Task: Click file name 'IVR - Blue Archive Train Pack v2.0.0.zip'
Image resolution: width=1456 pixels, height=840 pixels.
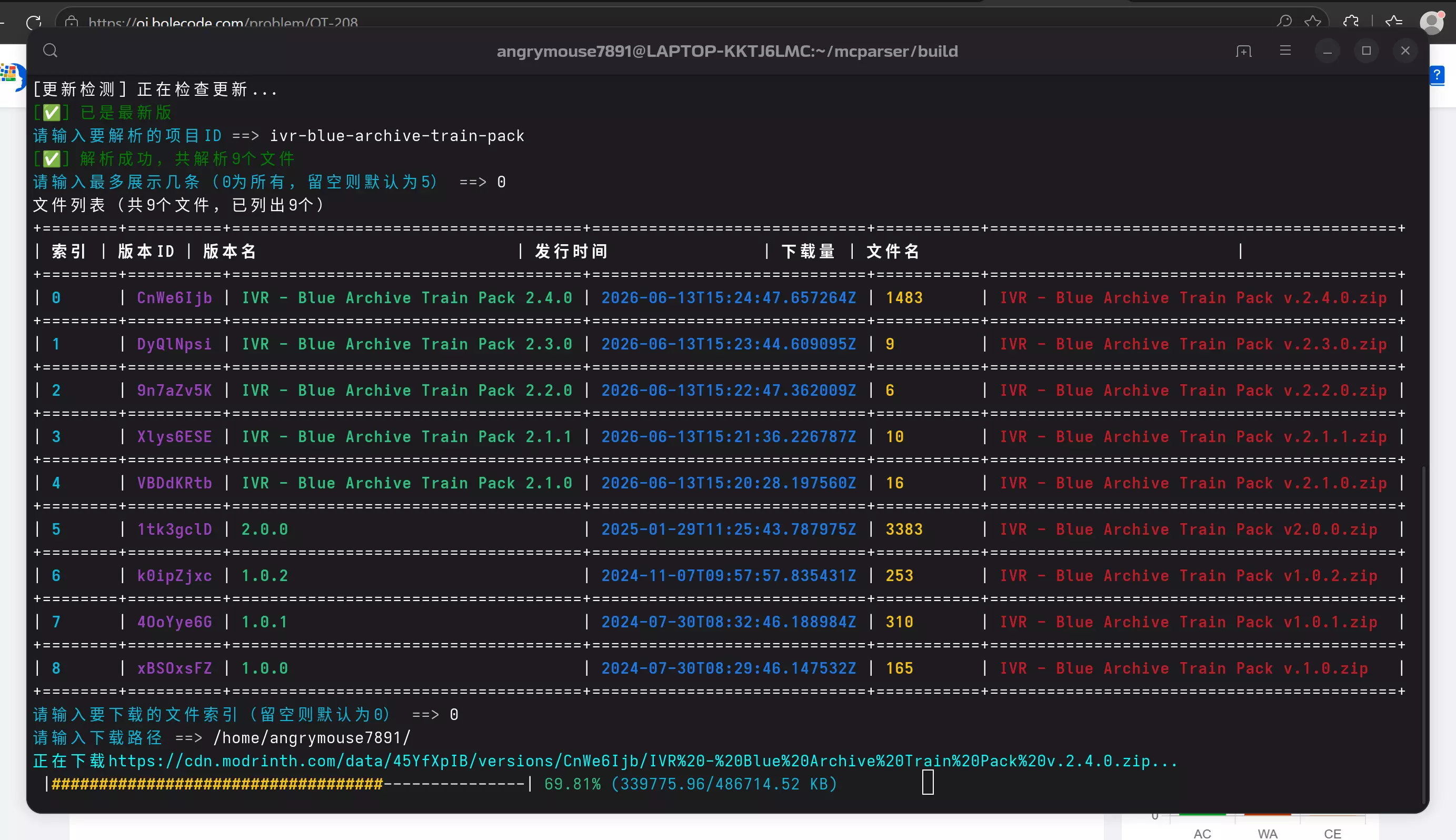Action: pyautogui.click(x=1189, y=529)
